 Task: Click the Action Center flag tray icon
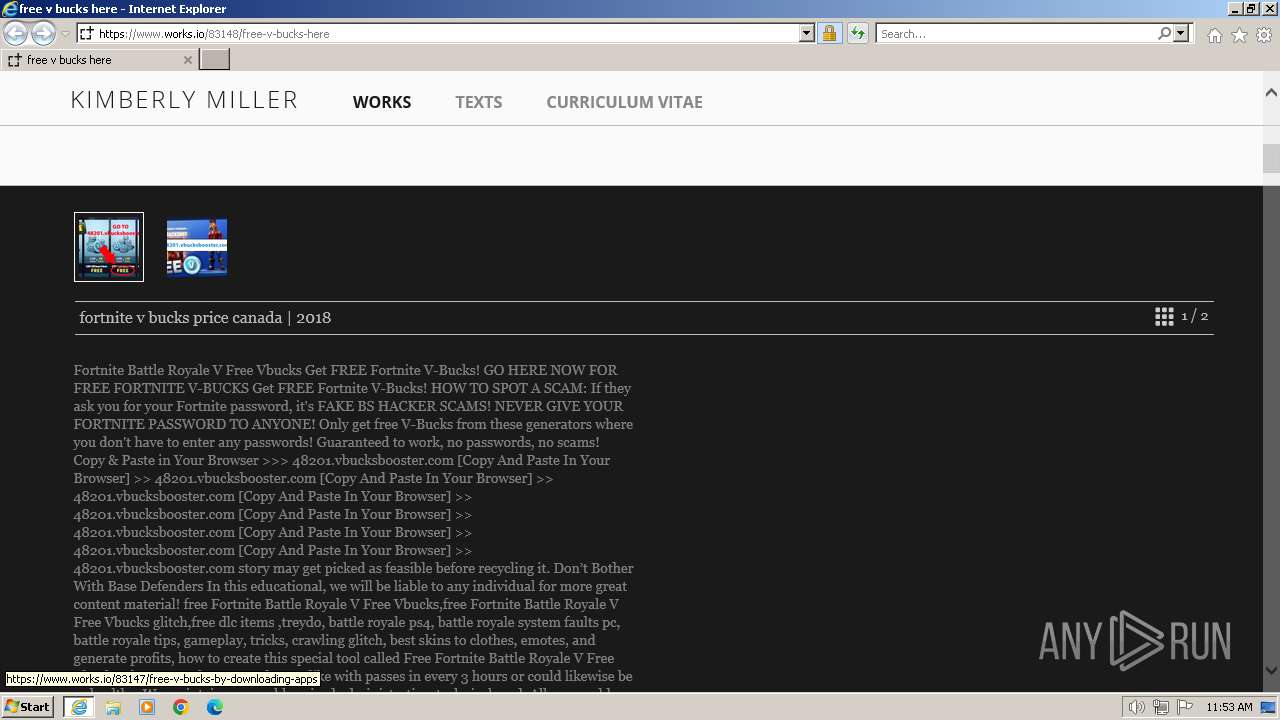pos(1184,707)
